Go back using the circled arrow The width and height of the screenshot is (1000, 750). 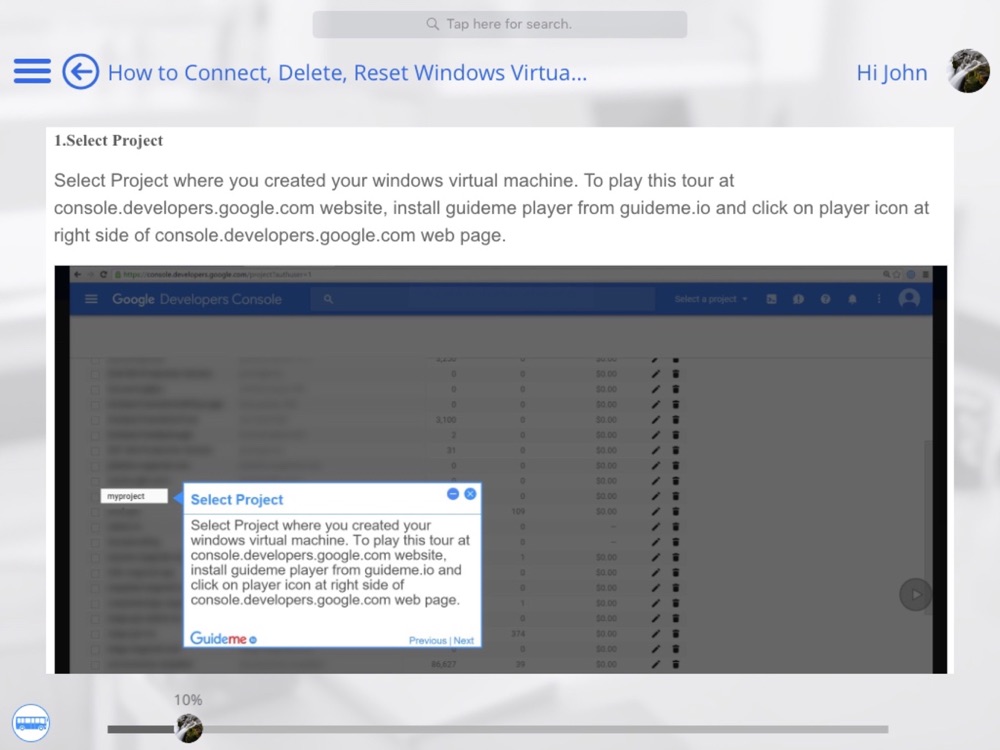[80, 72]
